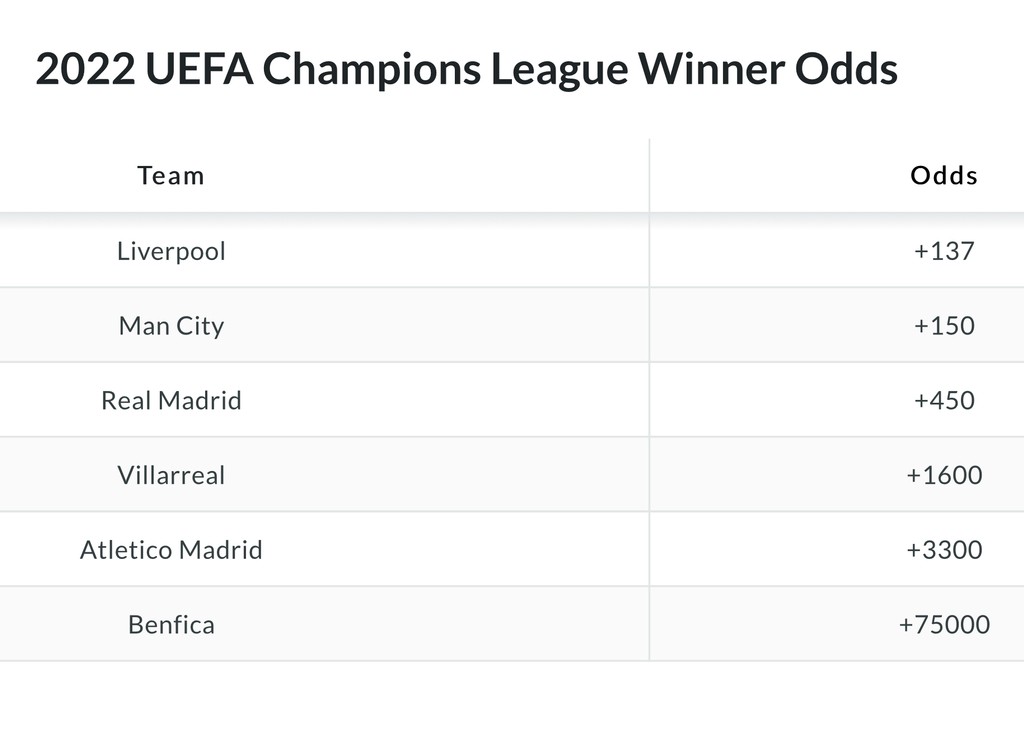This screenshot has width=1024, height=731.
Task: Click Liverpool's +137 odds
Action: coord(943,251)
